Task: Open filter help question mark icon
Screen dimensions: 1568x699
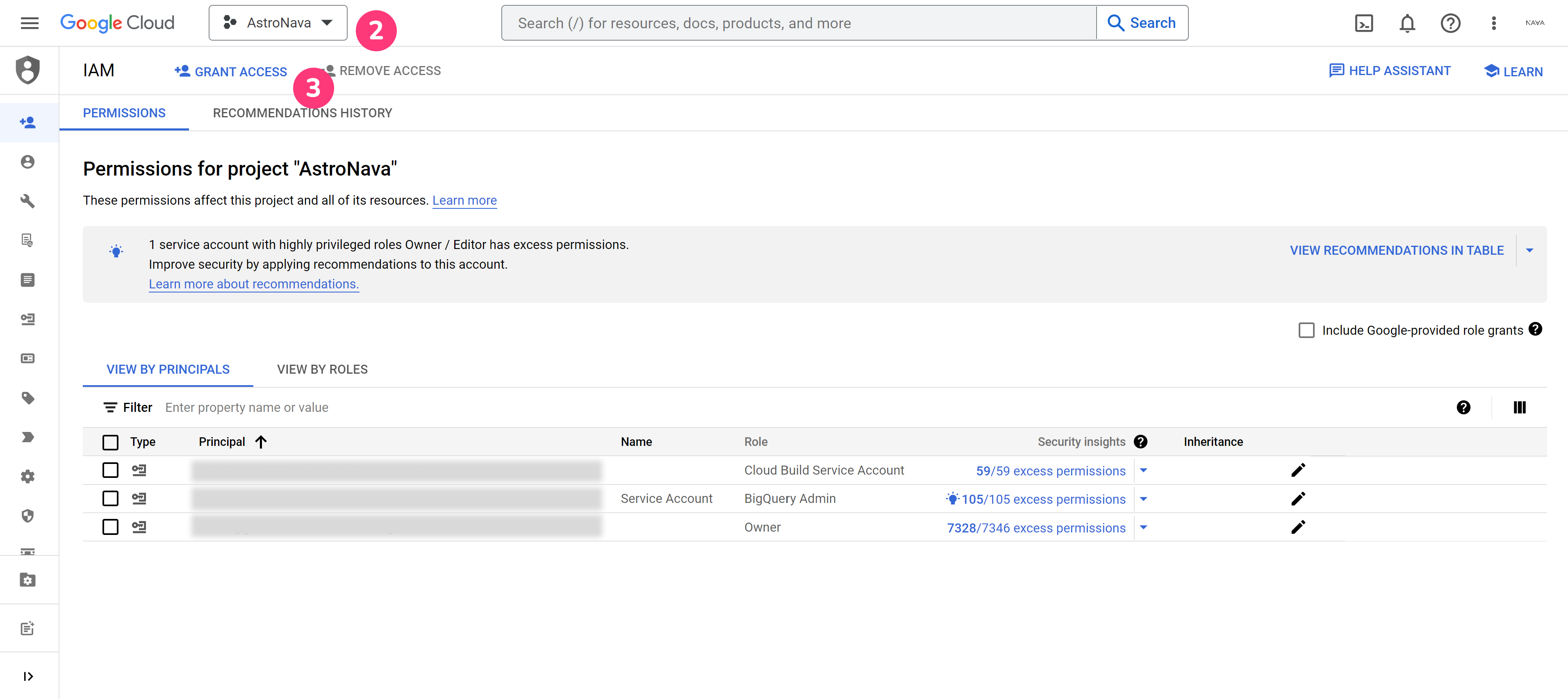Action: (x=1463, y=407)
